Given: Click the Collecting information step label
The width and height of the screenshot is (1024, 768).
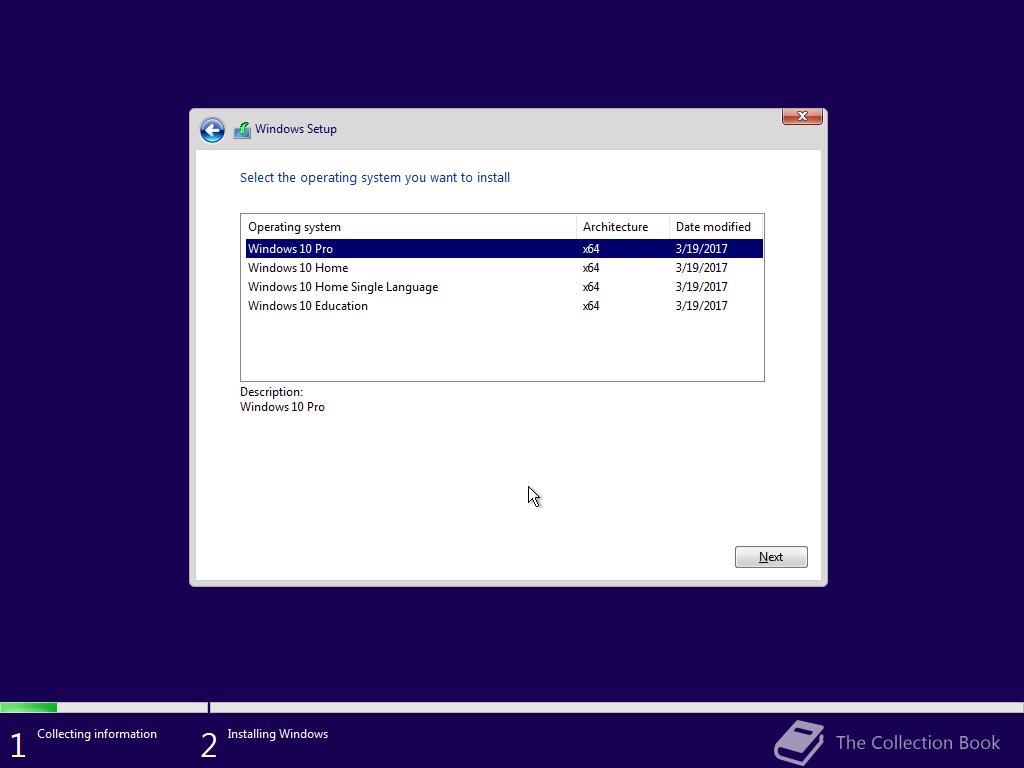Looking at the screenshot, I should pos(97,734).
